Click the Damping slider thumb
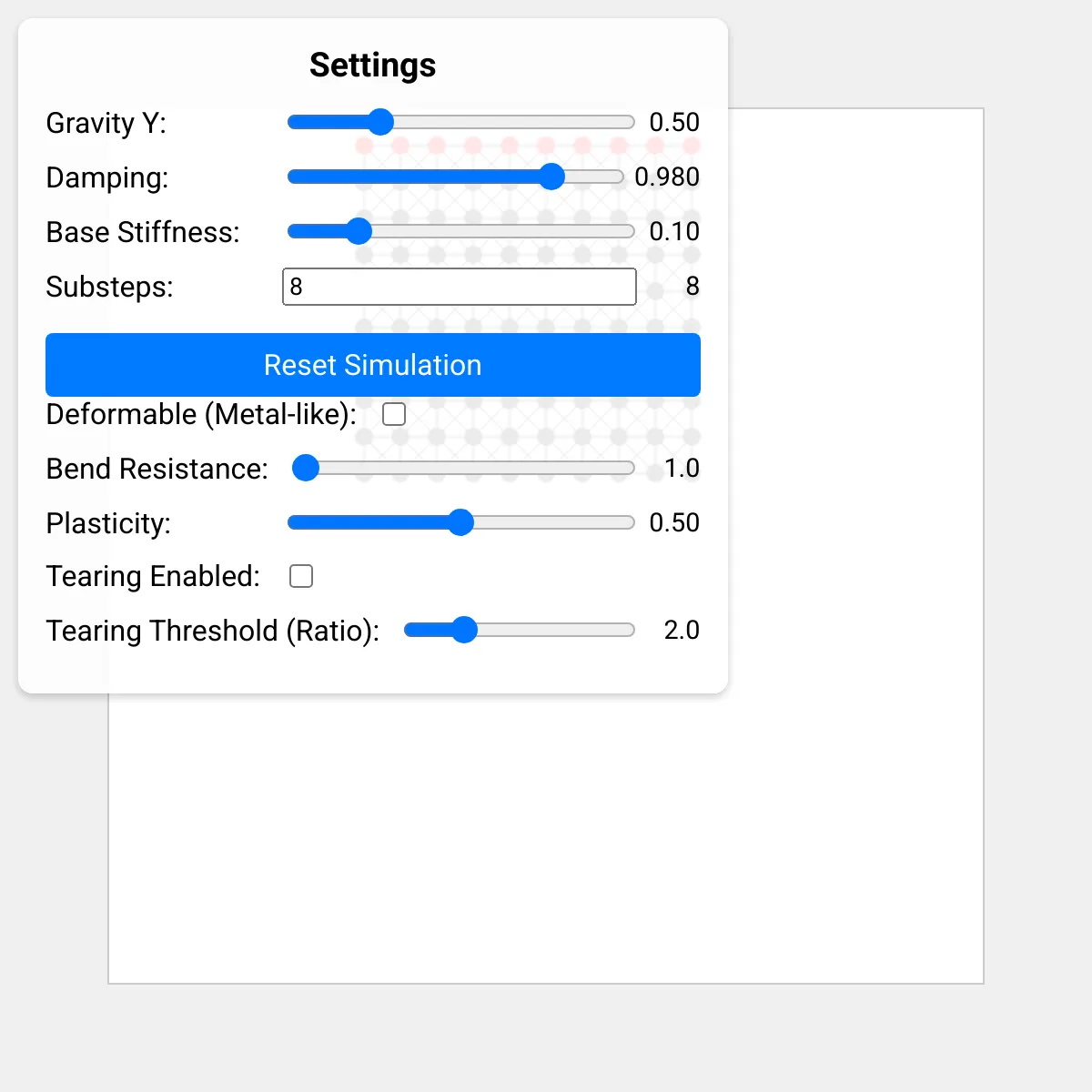The height and width of the screenshot is (1092, 1092). click(551, 177)
